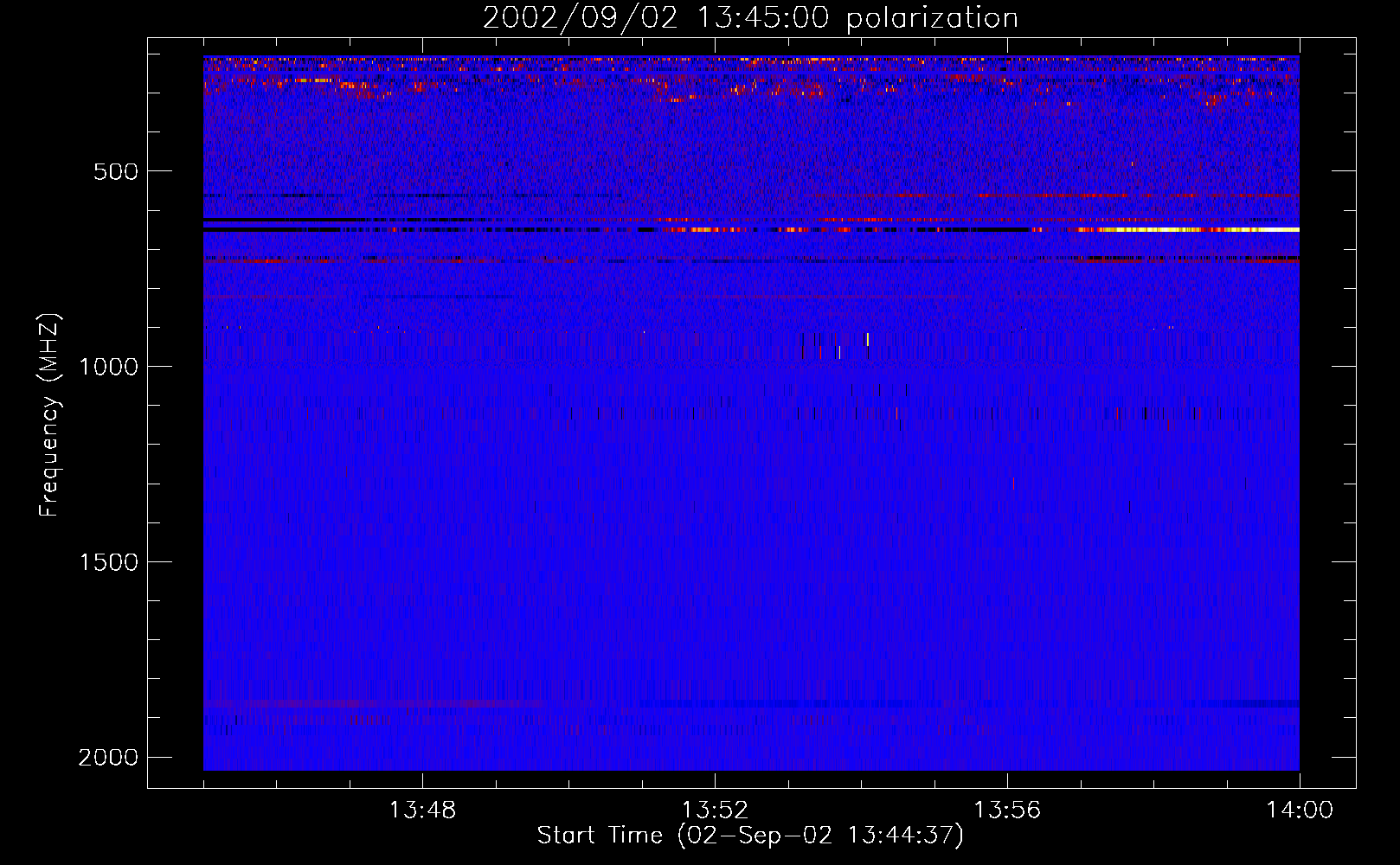Click the 13:52 time tick label
The width and height of the screenshot is (1400, 865).
715,811
